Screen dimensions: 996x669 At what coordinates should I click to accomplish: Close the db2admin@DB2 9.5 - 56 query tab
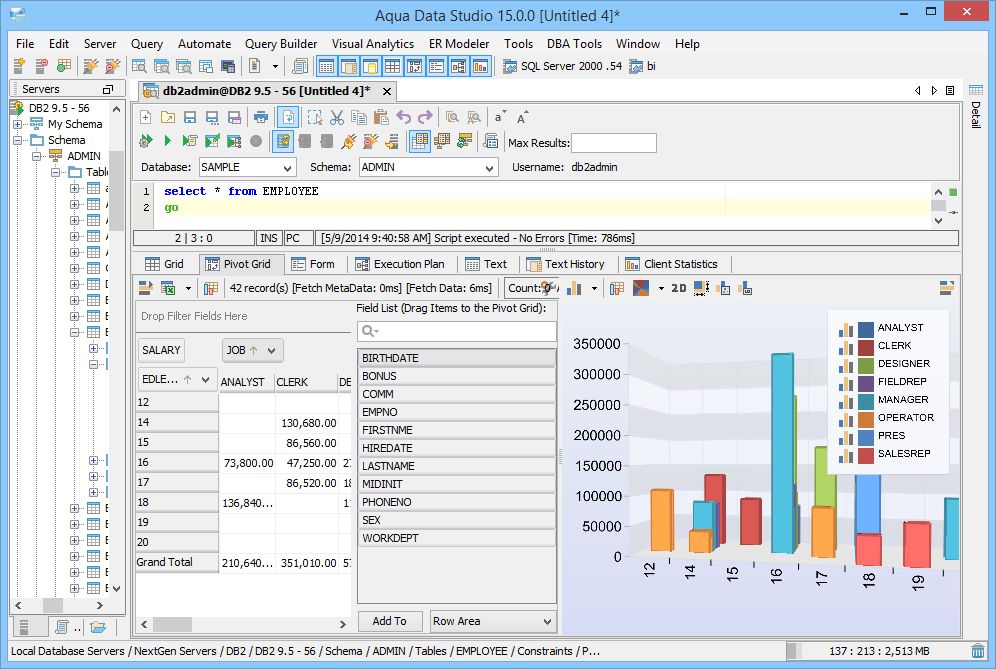coord(386,91)
